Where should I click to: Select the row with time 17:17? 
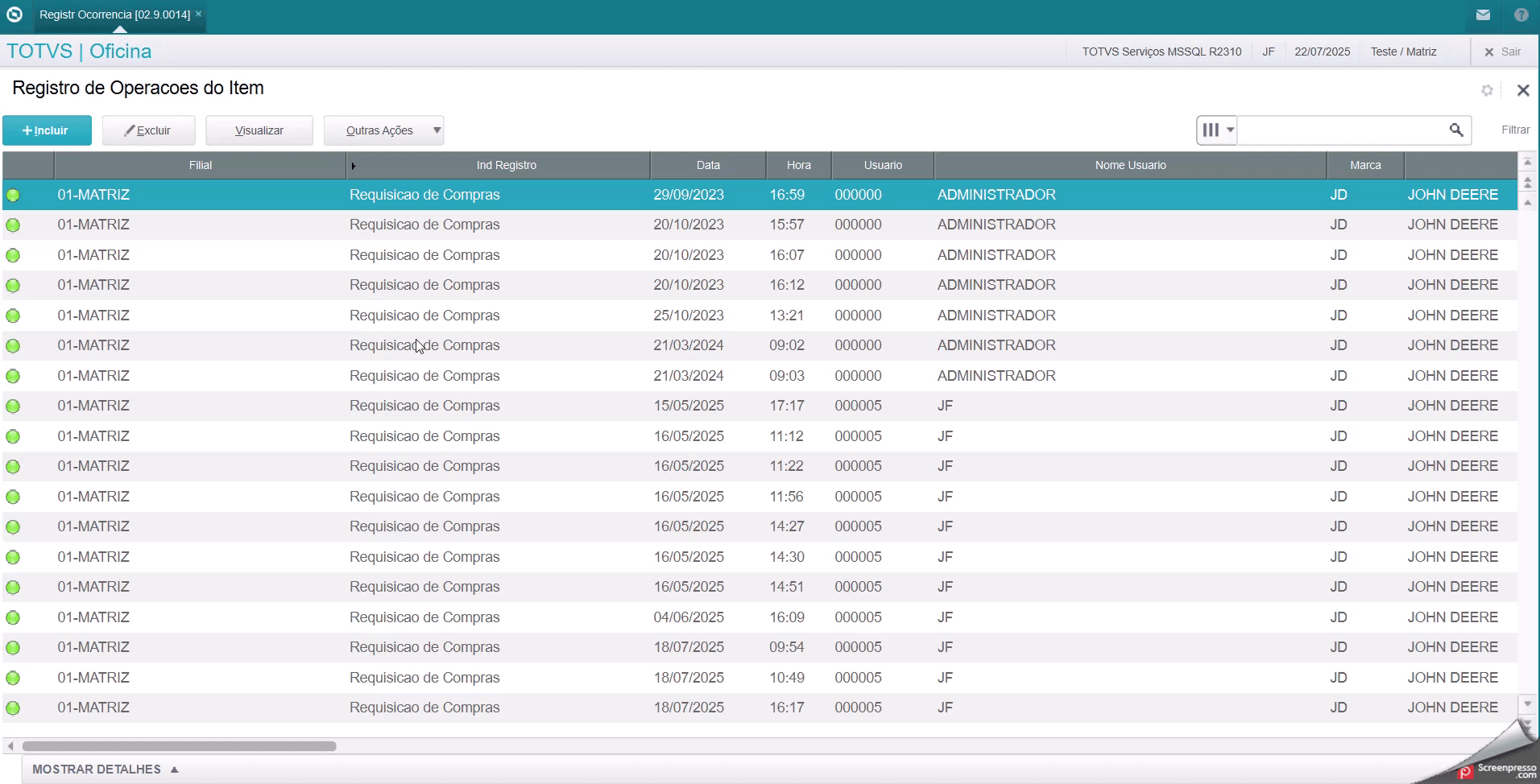point(760,406)
